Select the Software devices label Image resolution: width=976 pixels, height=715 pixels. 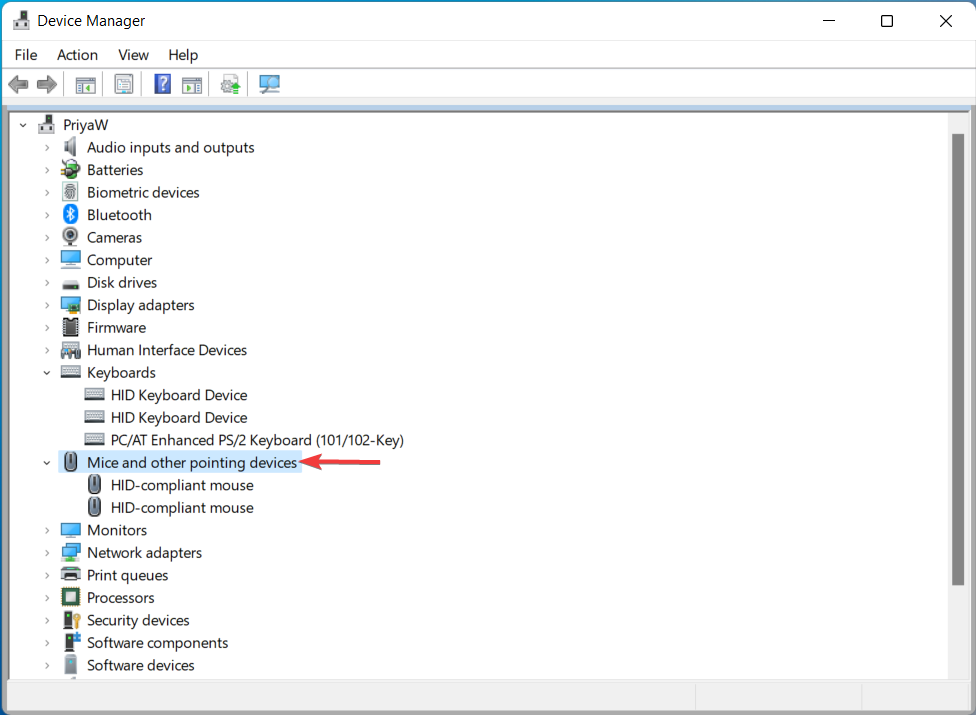click(141, 665)
